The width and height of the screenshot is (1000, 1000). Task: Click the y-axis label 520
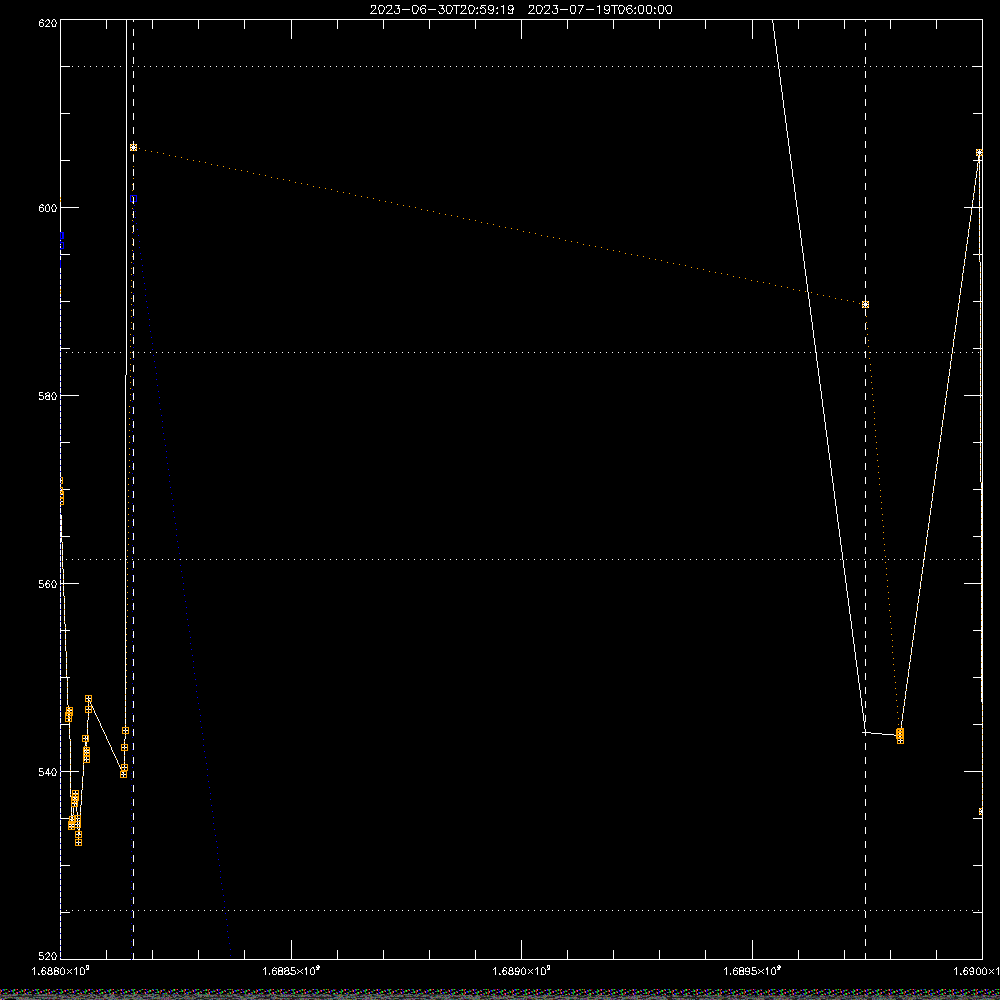point(48,957)
